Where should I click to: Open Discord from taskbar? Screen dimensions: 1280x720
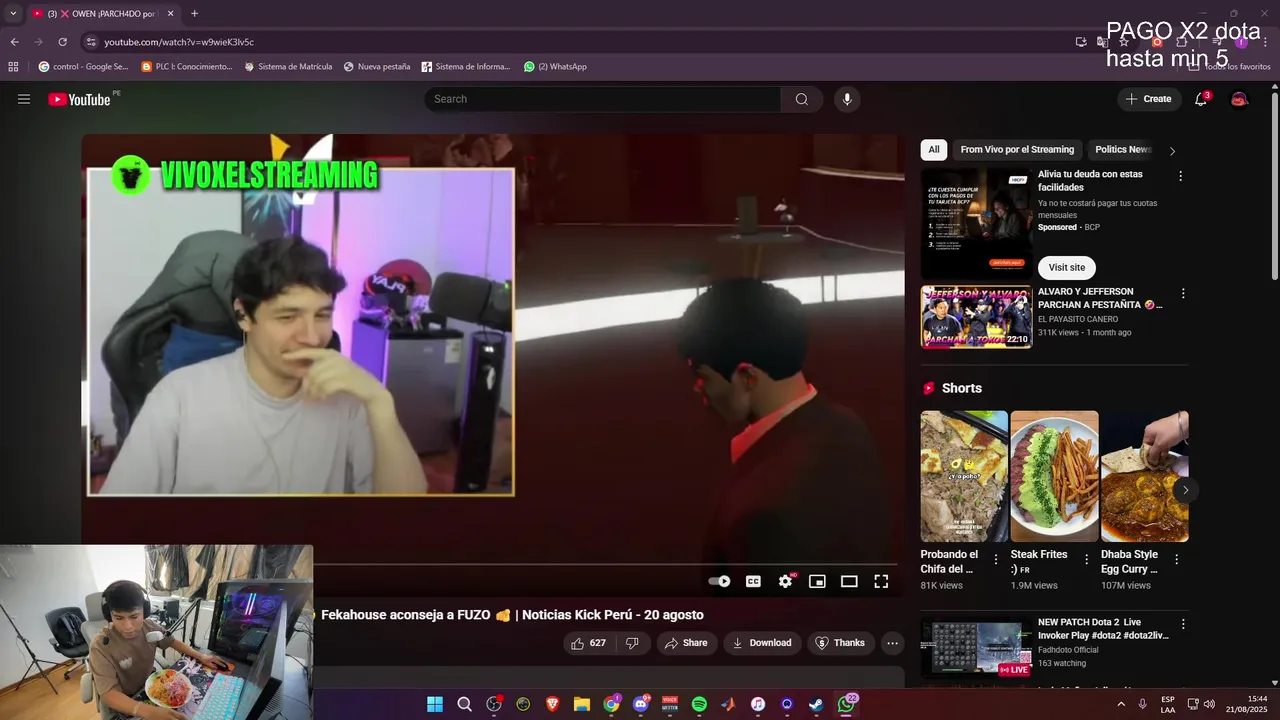point(640,704)
